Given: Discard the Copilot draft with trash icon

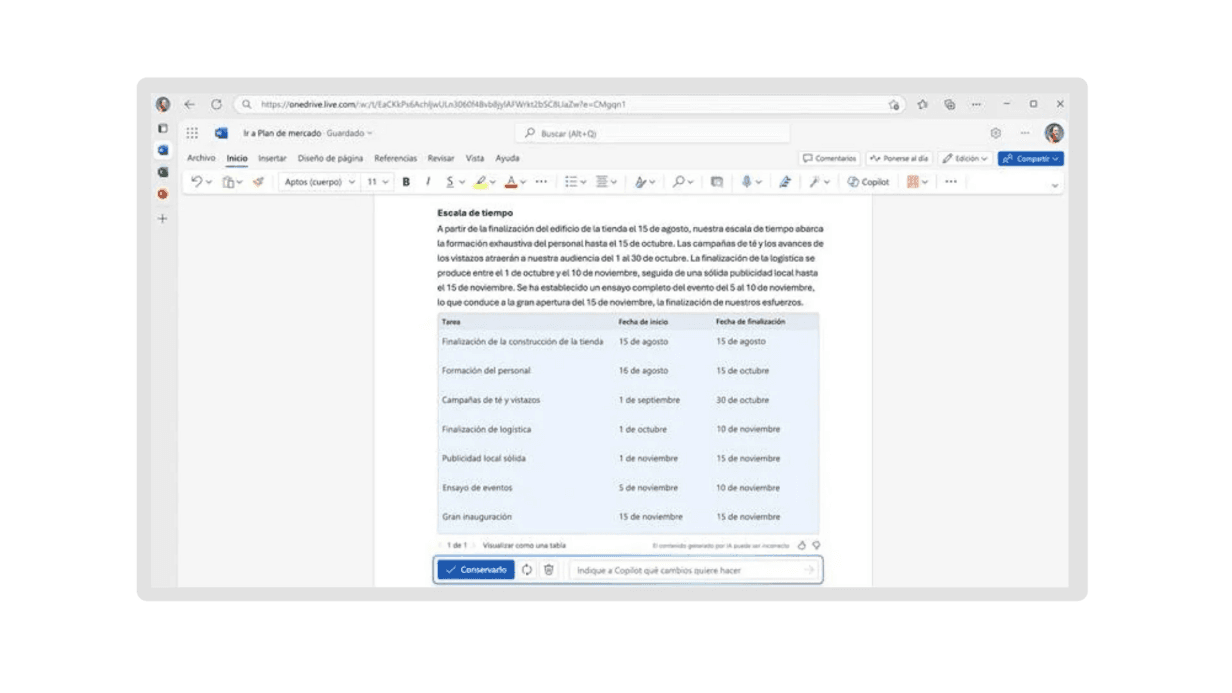Looking at the screenshot, I should (x=549, y=570).
